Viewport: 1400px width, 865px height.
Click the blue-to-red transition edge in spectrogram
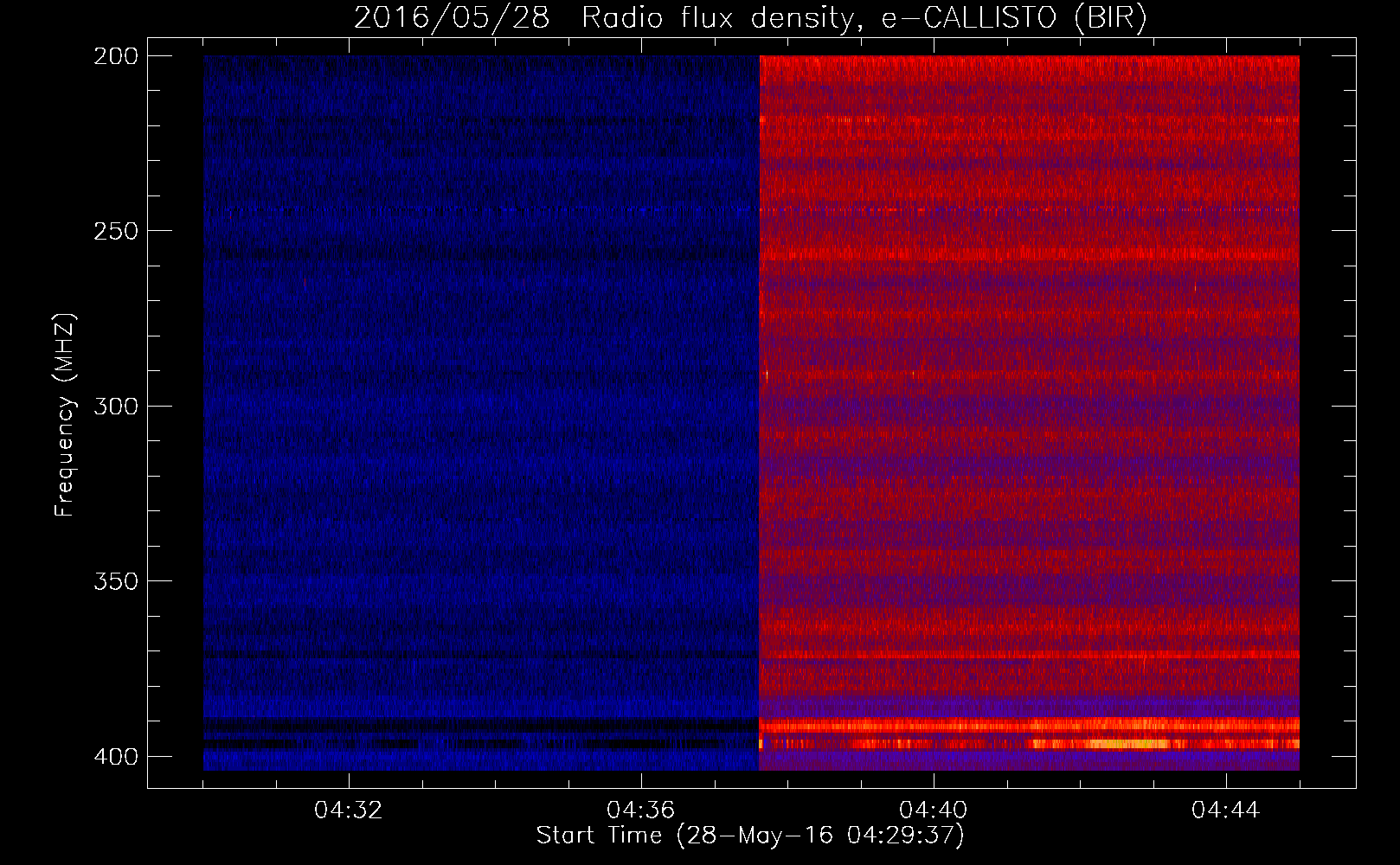tap(759, 413)
